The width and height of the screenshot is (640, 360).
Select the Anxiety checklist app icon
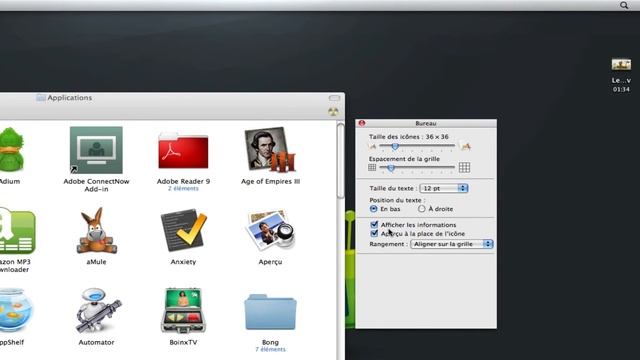pyautogui.click(x=183, y=230)
